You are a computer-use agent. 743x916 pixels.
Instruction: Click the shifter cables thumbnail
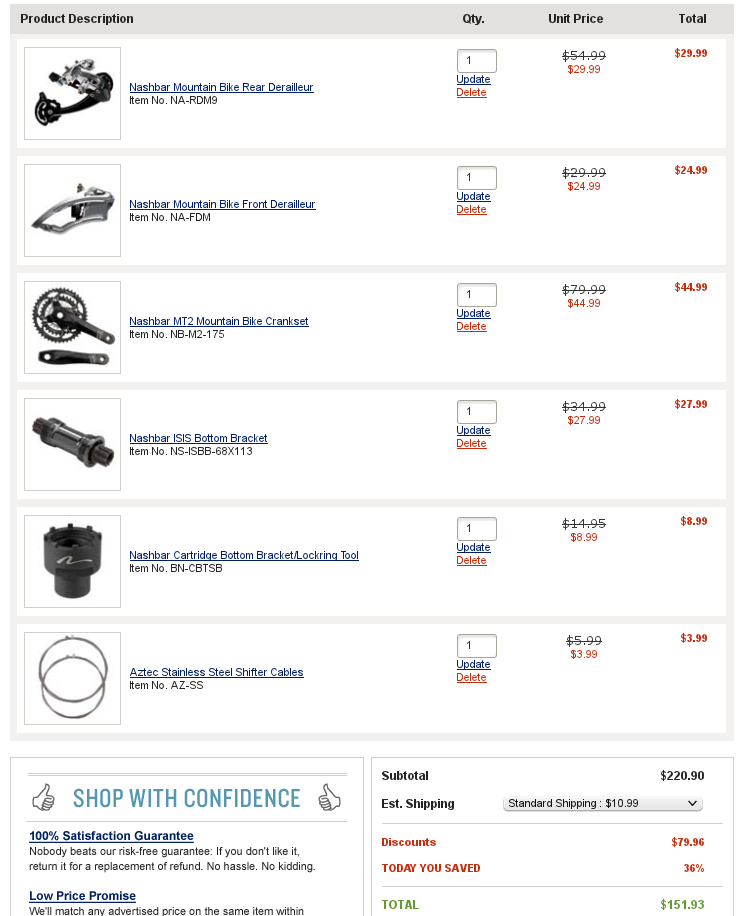pyautogui.click(x=72, y=678)
